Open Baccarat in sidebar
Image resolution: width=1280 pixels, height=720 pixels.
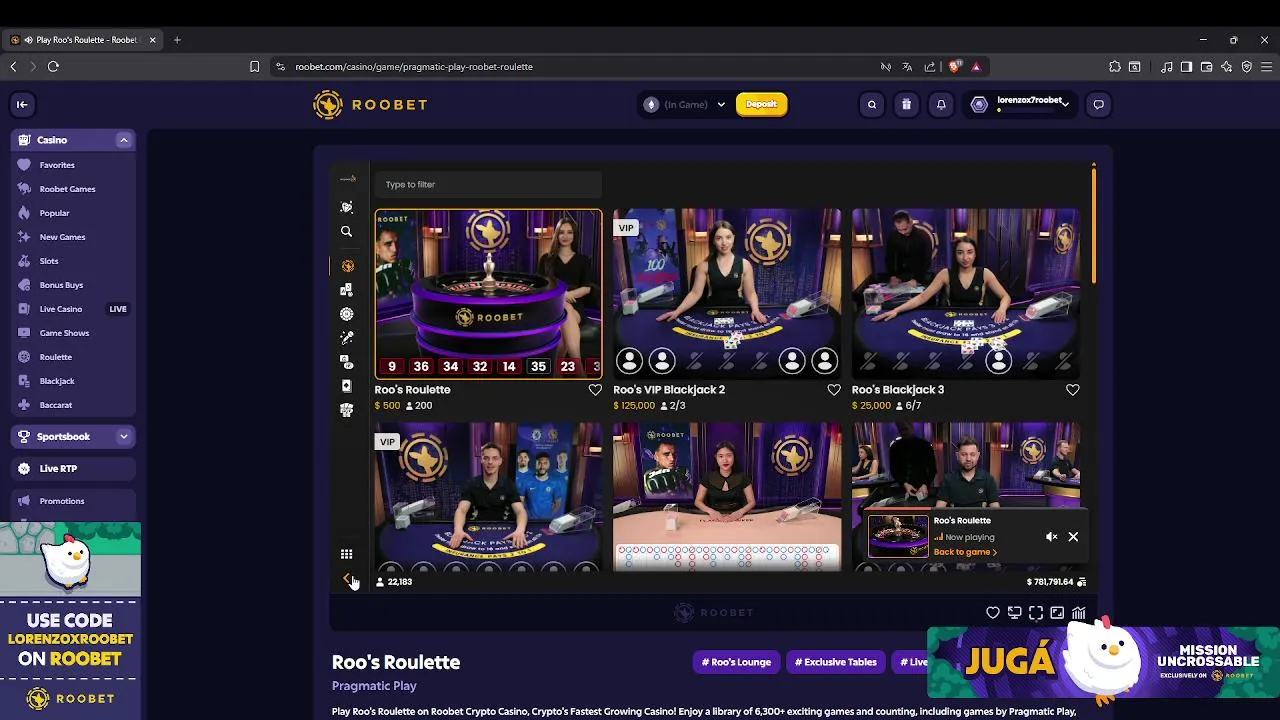(56, 405)
